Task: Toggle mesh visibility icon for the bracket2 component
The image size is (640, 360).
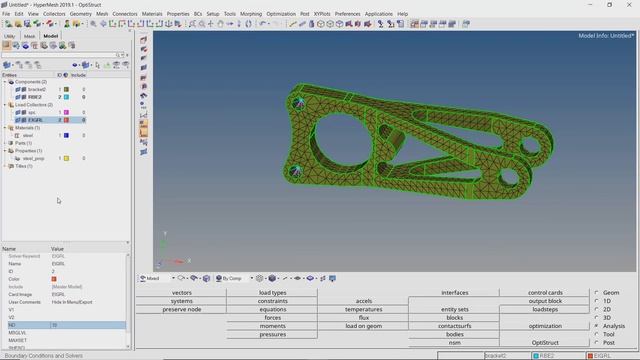Action: point(24,89)
